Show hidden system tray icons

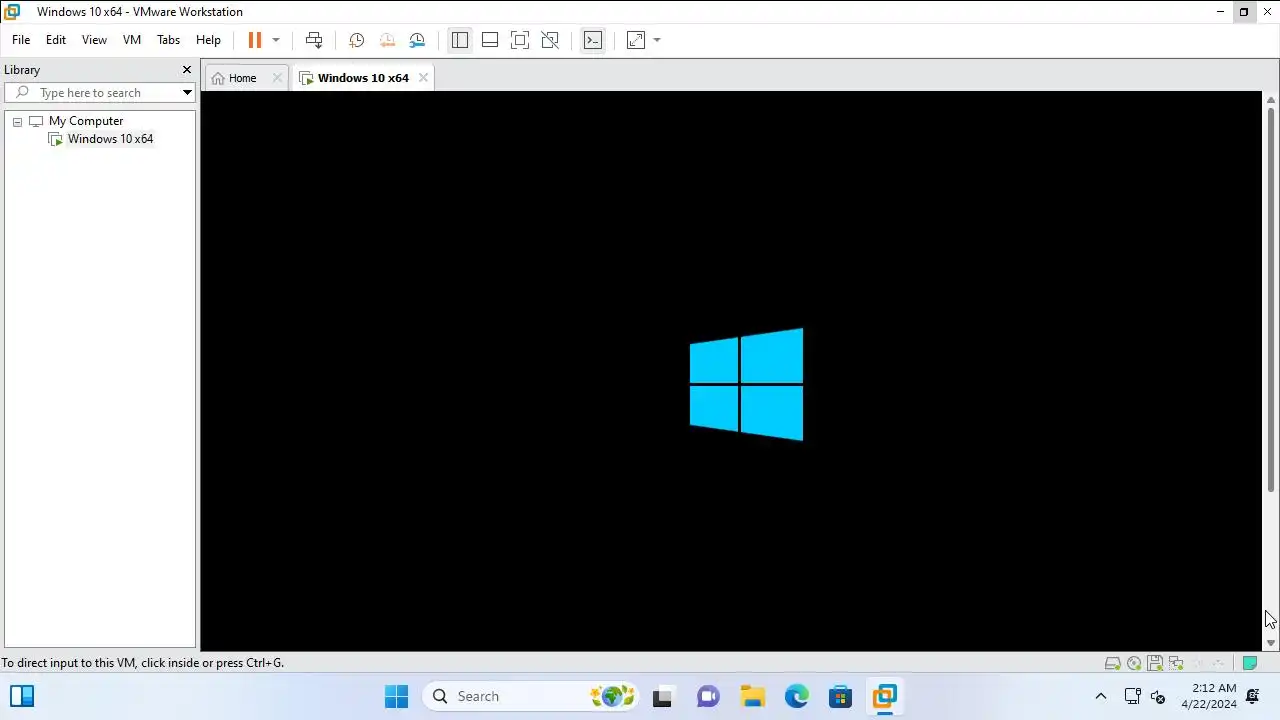[x=1101, y=696]
